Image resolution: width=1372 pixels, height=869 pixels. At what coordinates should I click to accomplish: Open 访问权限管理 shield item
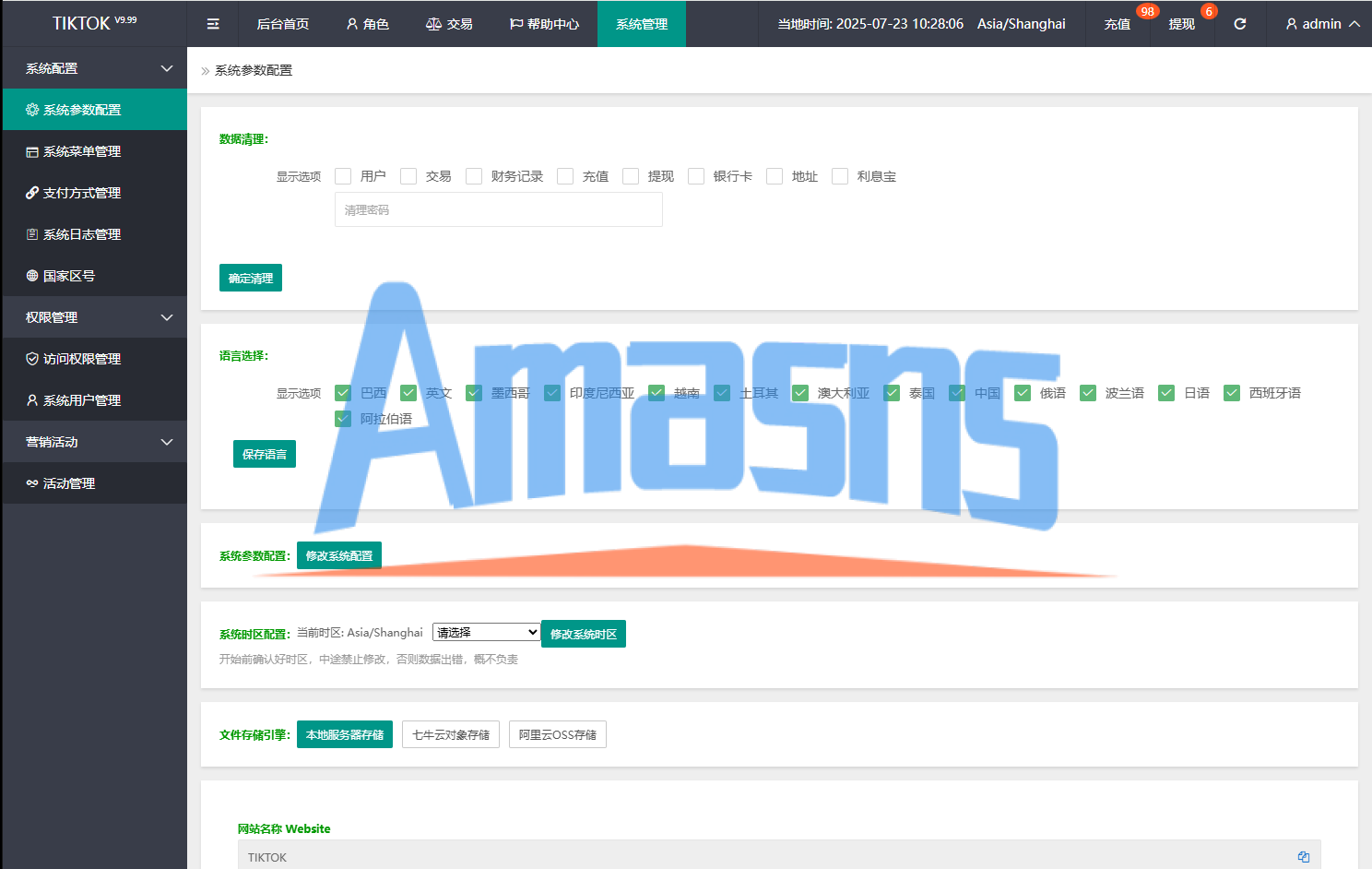point(82,359)
